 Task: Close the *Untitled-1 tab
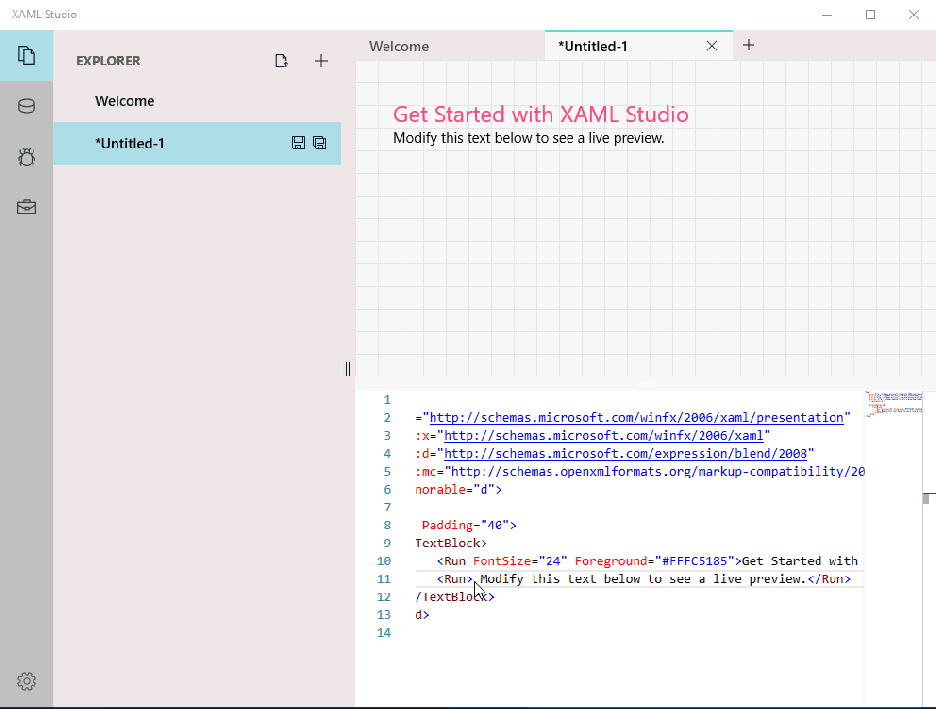[712, 46]
